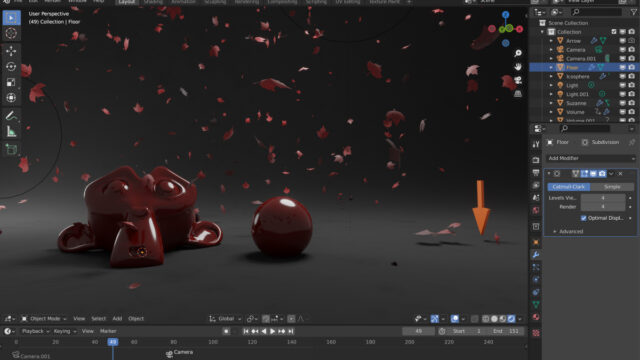Viewport: 640px width, 360px height.
Task: Switch perspective/orthographic grid icon
Action: 518,94
